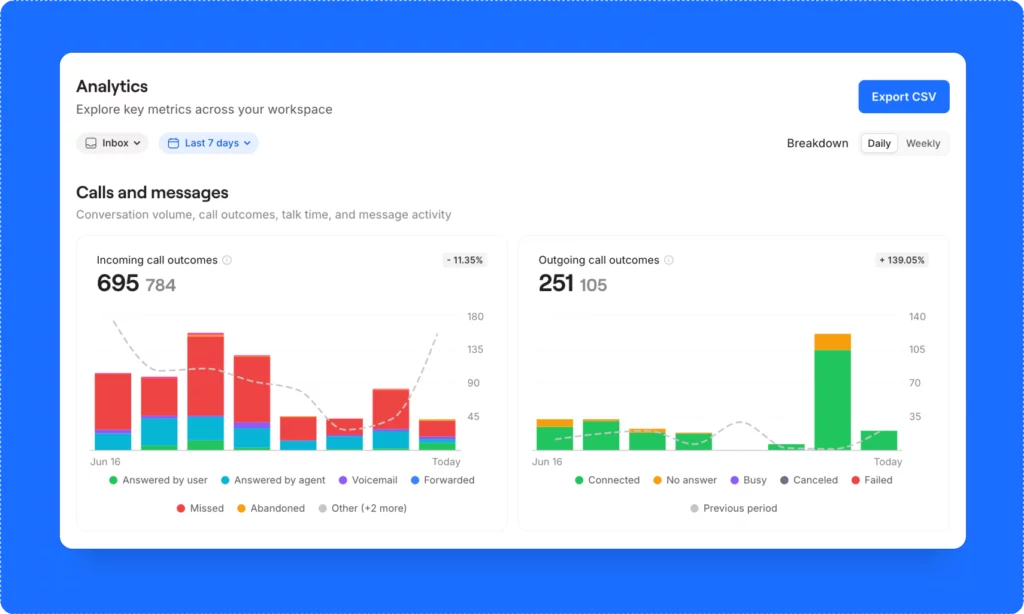
Task: Click the calendar icon in date filter
Action: (173, 143)
